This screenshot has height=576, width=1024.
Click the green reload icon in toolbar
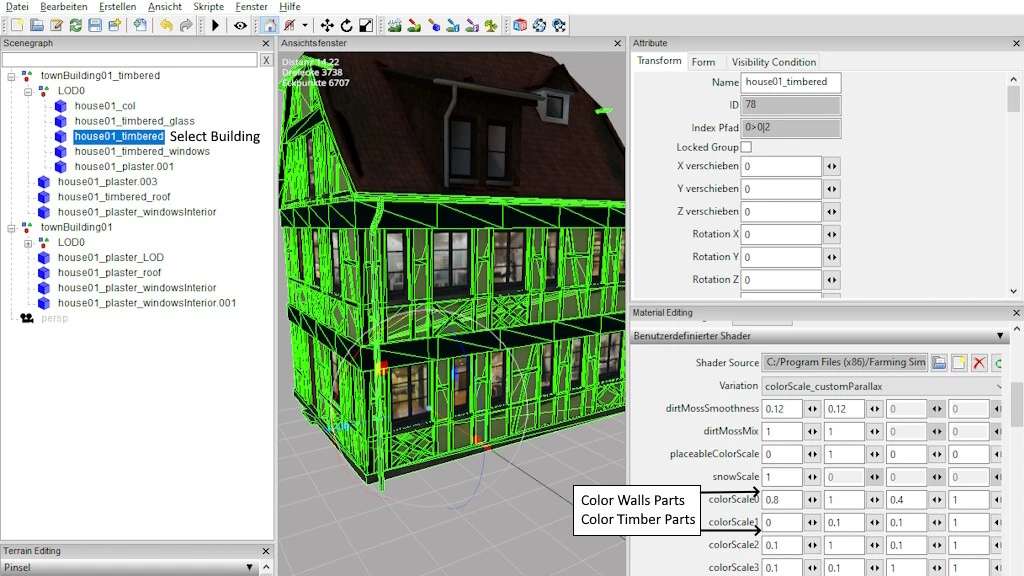[75, 25]
